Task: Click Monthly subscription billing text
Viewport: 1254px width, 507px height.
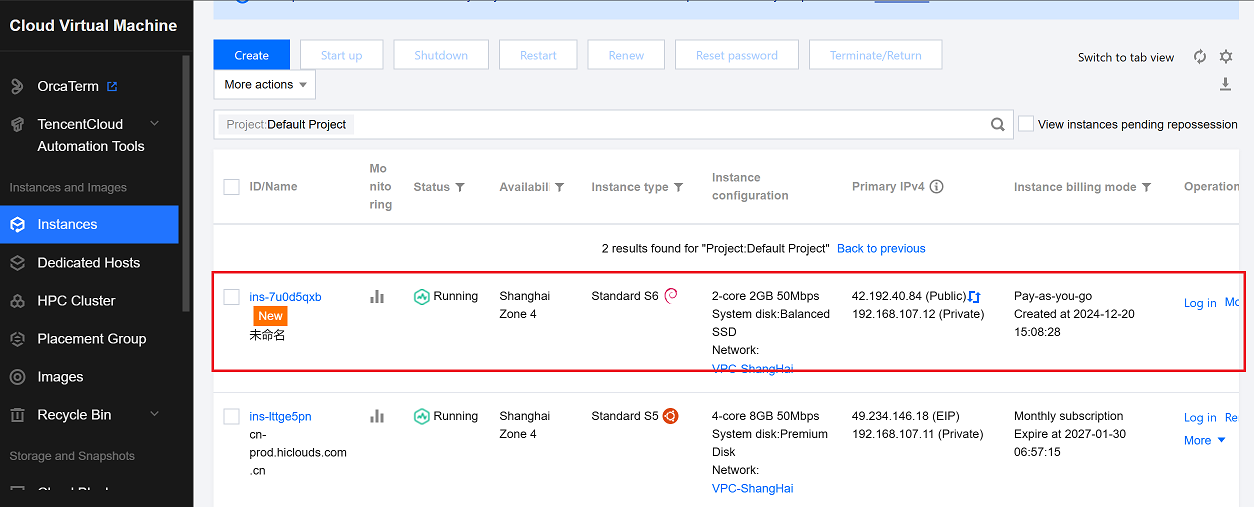Action: tap(1069, 416)
